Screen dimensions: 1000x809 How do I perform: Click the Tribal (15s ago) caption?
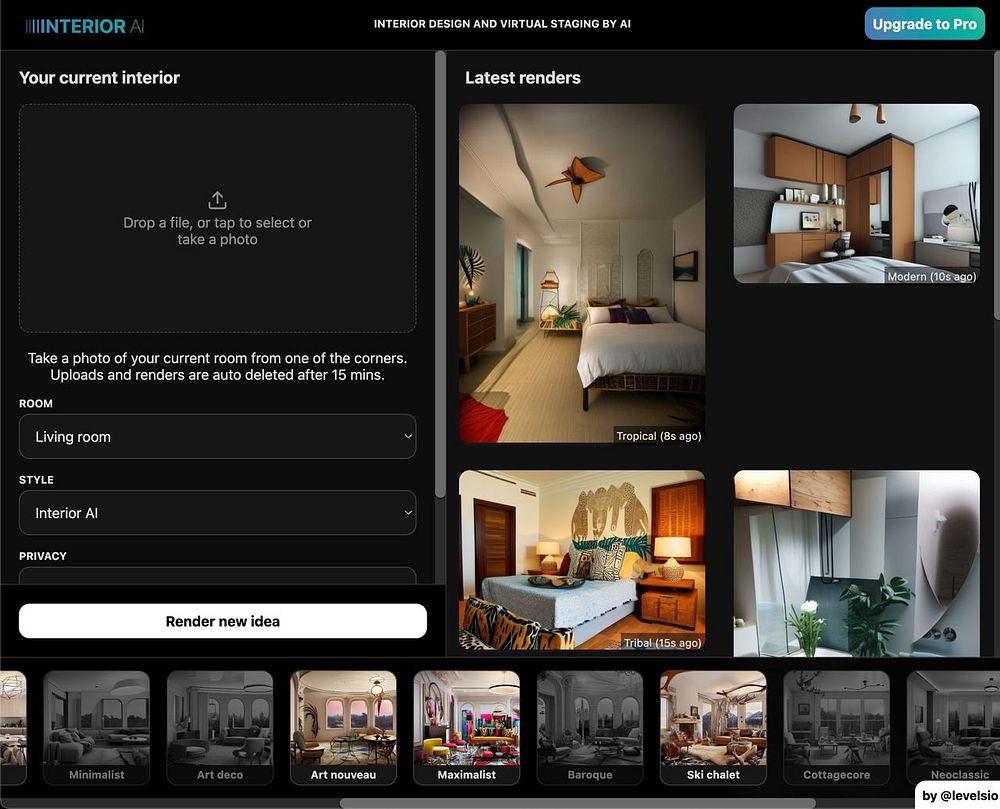click(662, 643)
